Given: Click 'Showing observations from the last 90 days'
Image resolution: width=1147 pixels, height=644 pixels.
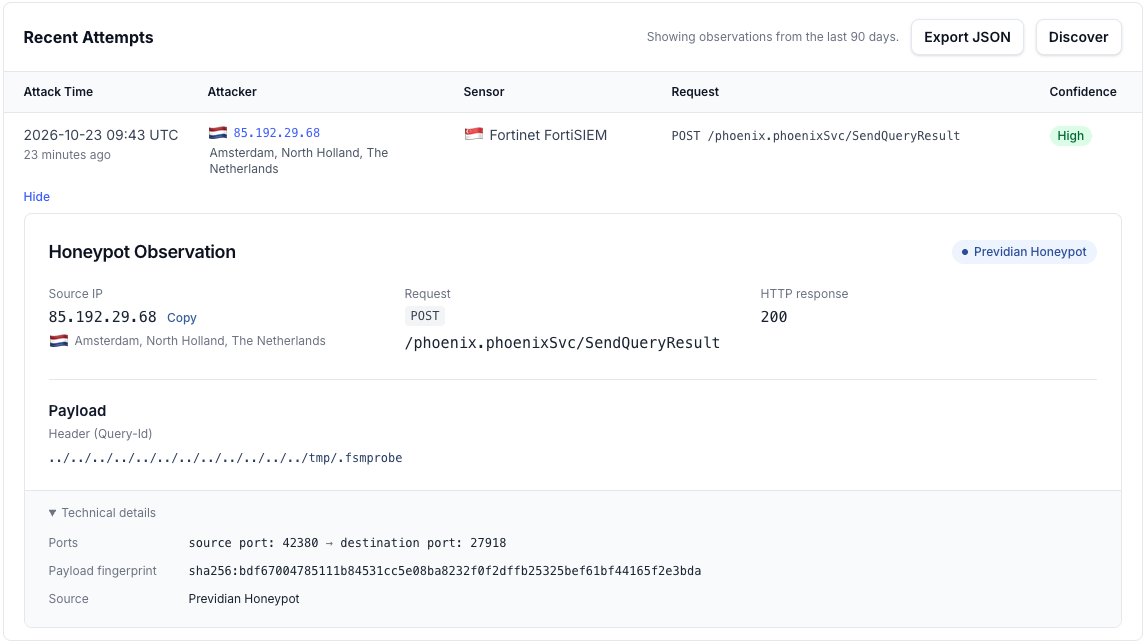Looking at the screenshot, I should [772, 37].
